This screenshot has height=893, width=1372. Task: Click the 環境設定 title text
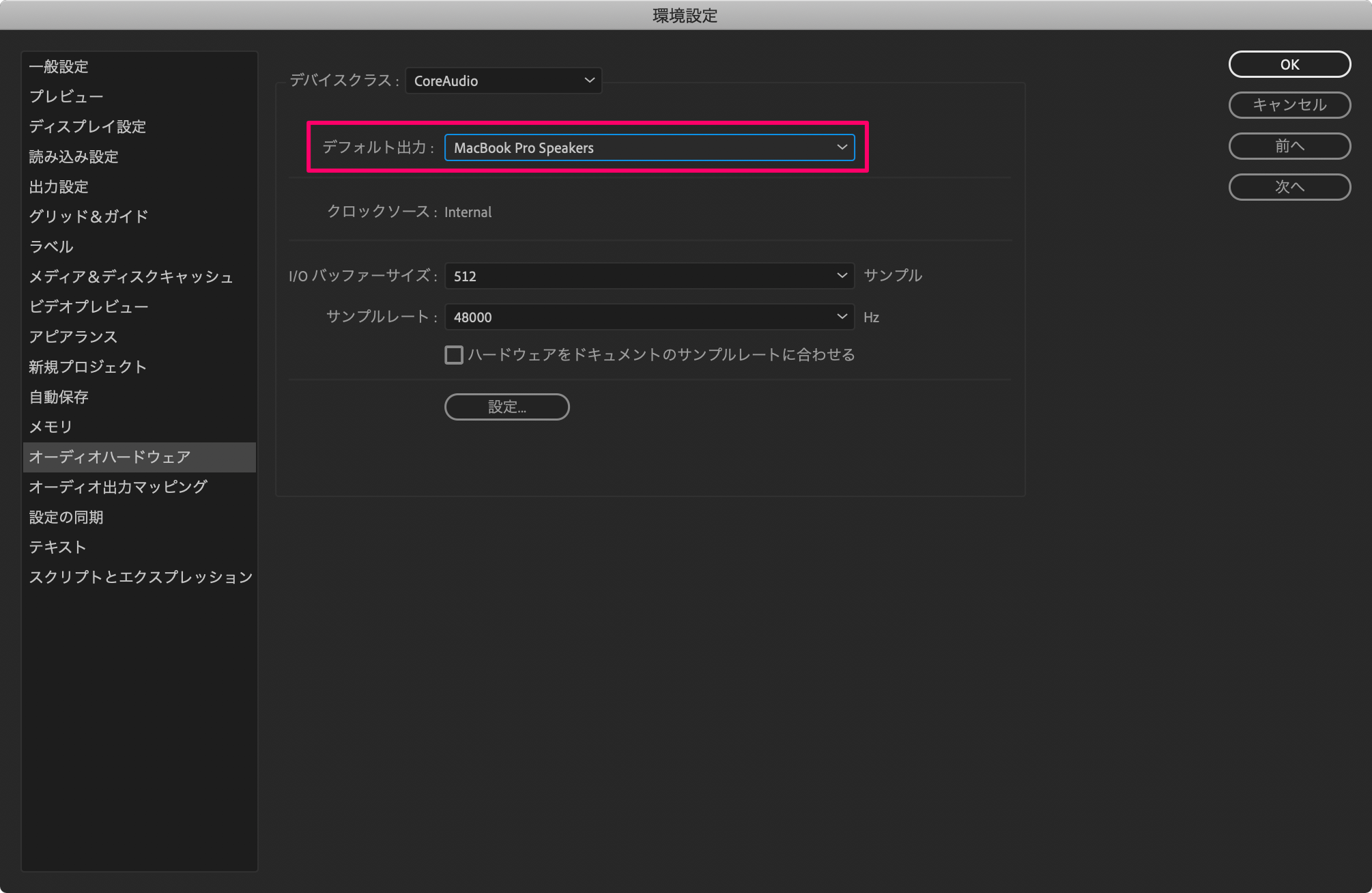tap(685, 16)
